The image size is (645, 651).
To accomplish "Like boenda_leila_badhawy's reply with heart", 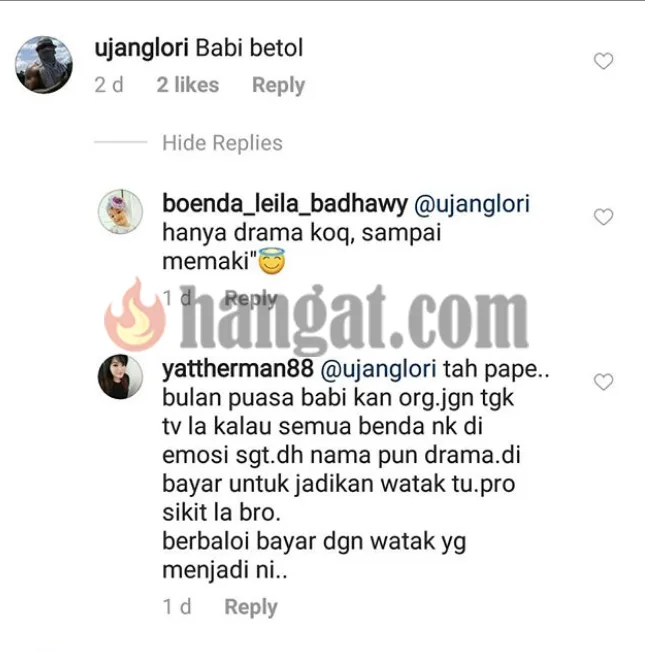I will click(x=603, y=217).
